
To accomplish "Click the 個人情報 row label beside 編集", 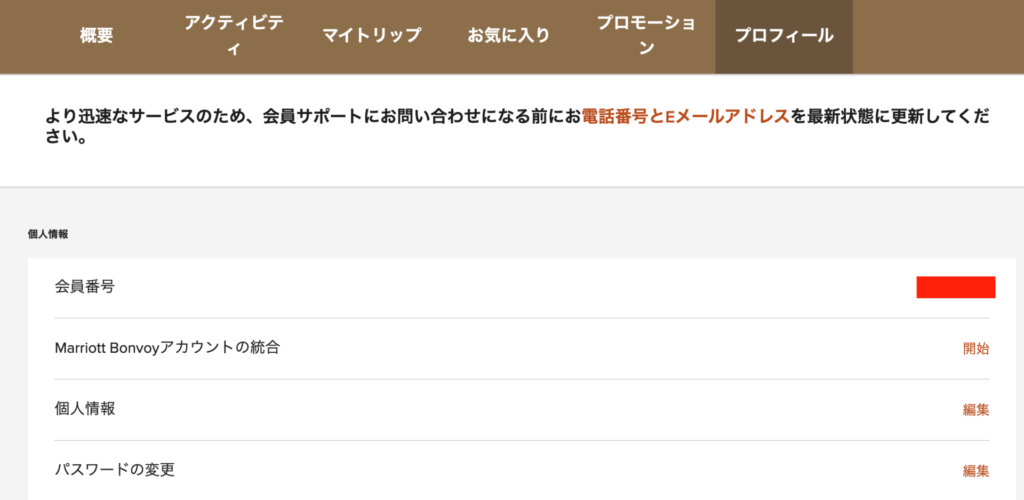I will [85, 409].
